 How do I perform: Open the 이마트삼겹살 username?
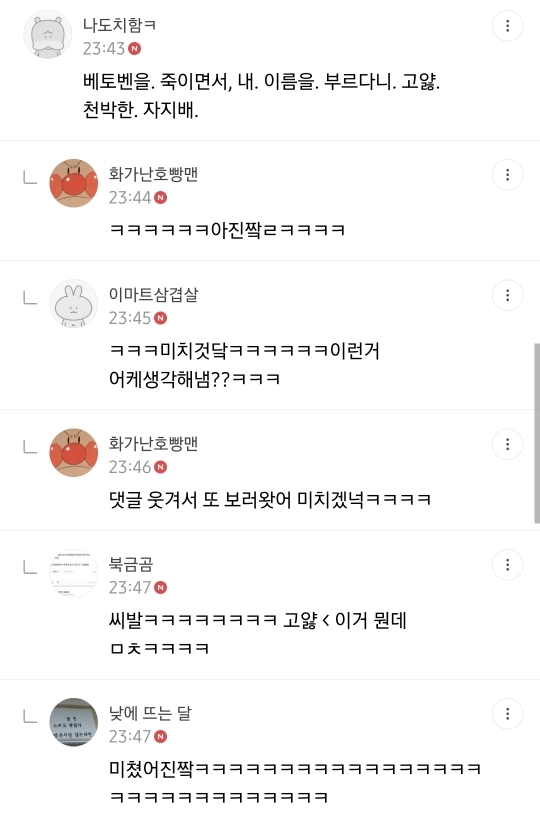point(153,294)
